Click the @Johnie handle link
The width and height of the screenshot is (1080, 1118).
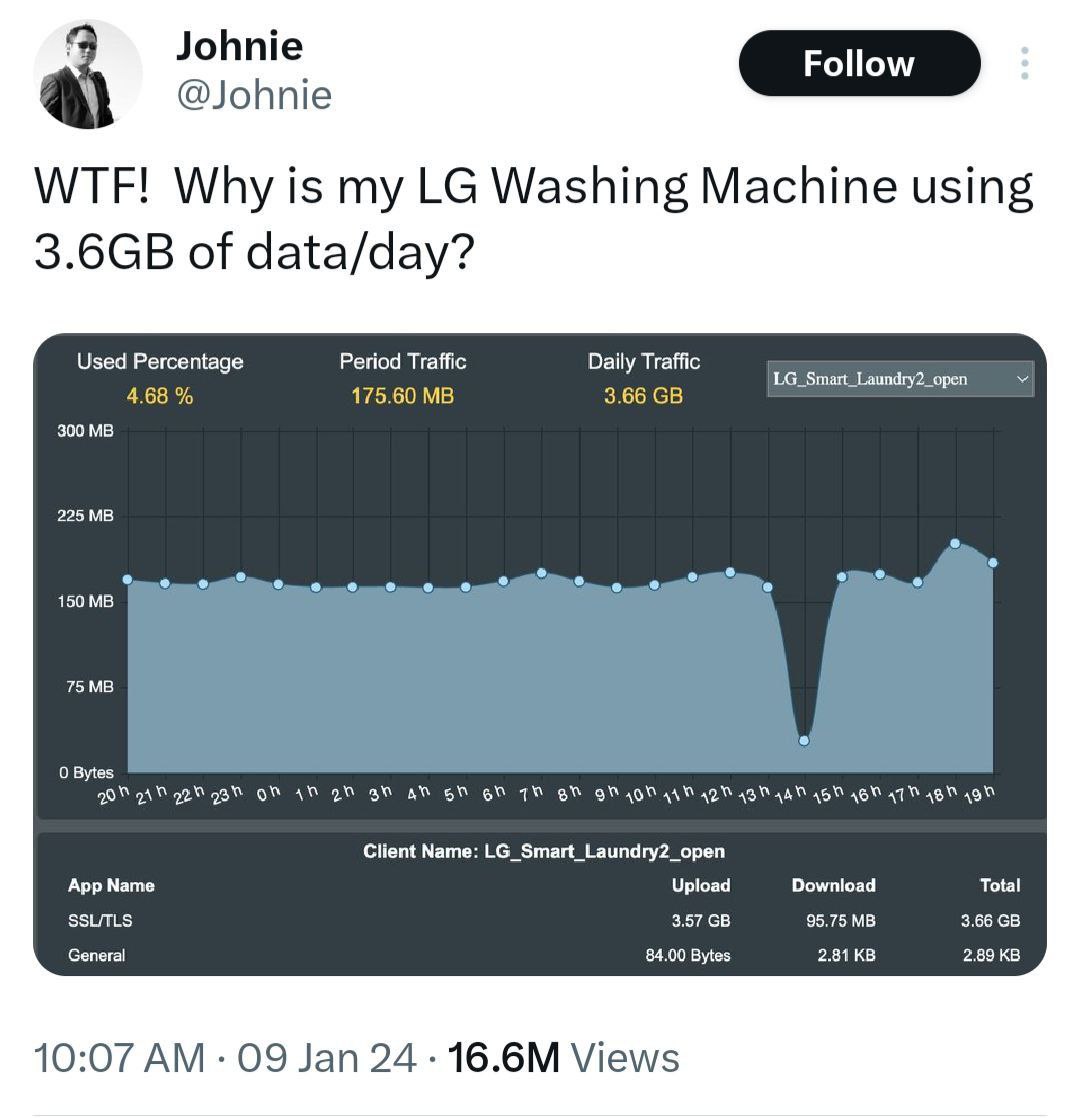(253, 95)
